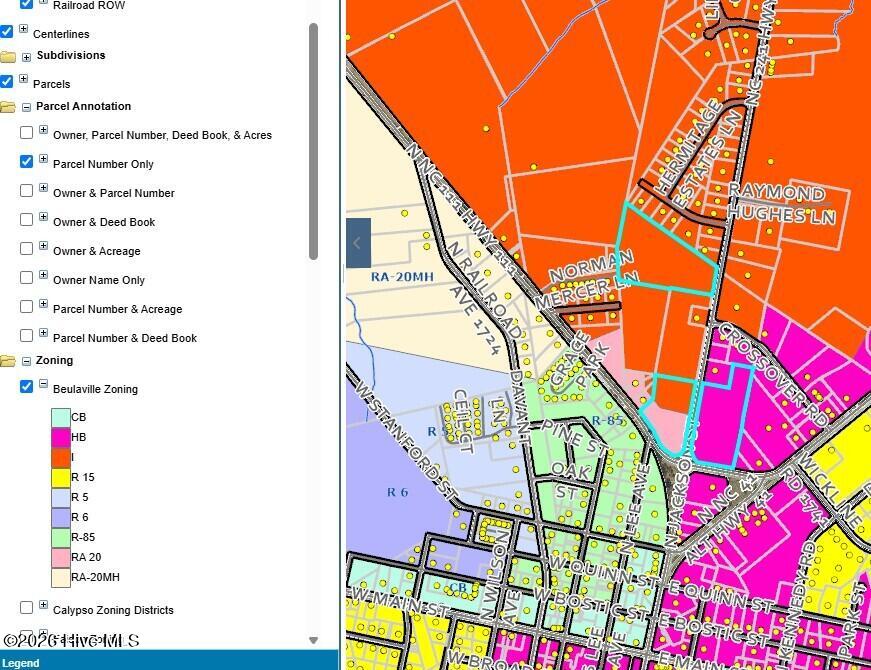Image resolution: width=871 pixels, height=670 pixels.
Task: Click the panel scroll-down arrow
Action: (313, 640)
